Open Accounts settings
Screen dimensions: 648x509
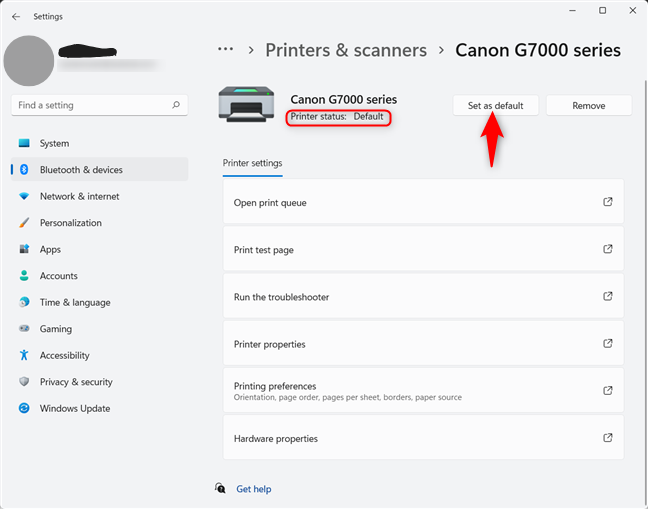100,276
